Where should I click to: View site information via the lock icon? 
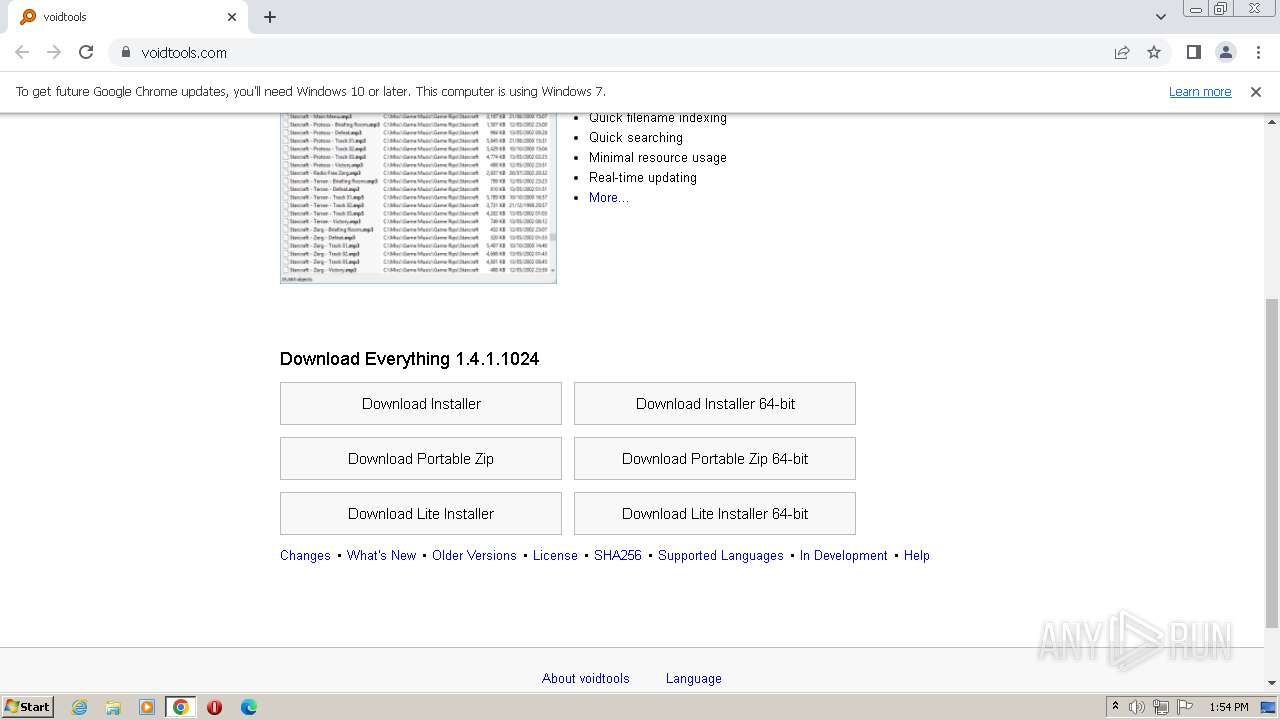(125, 52)
